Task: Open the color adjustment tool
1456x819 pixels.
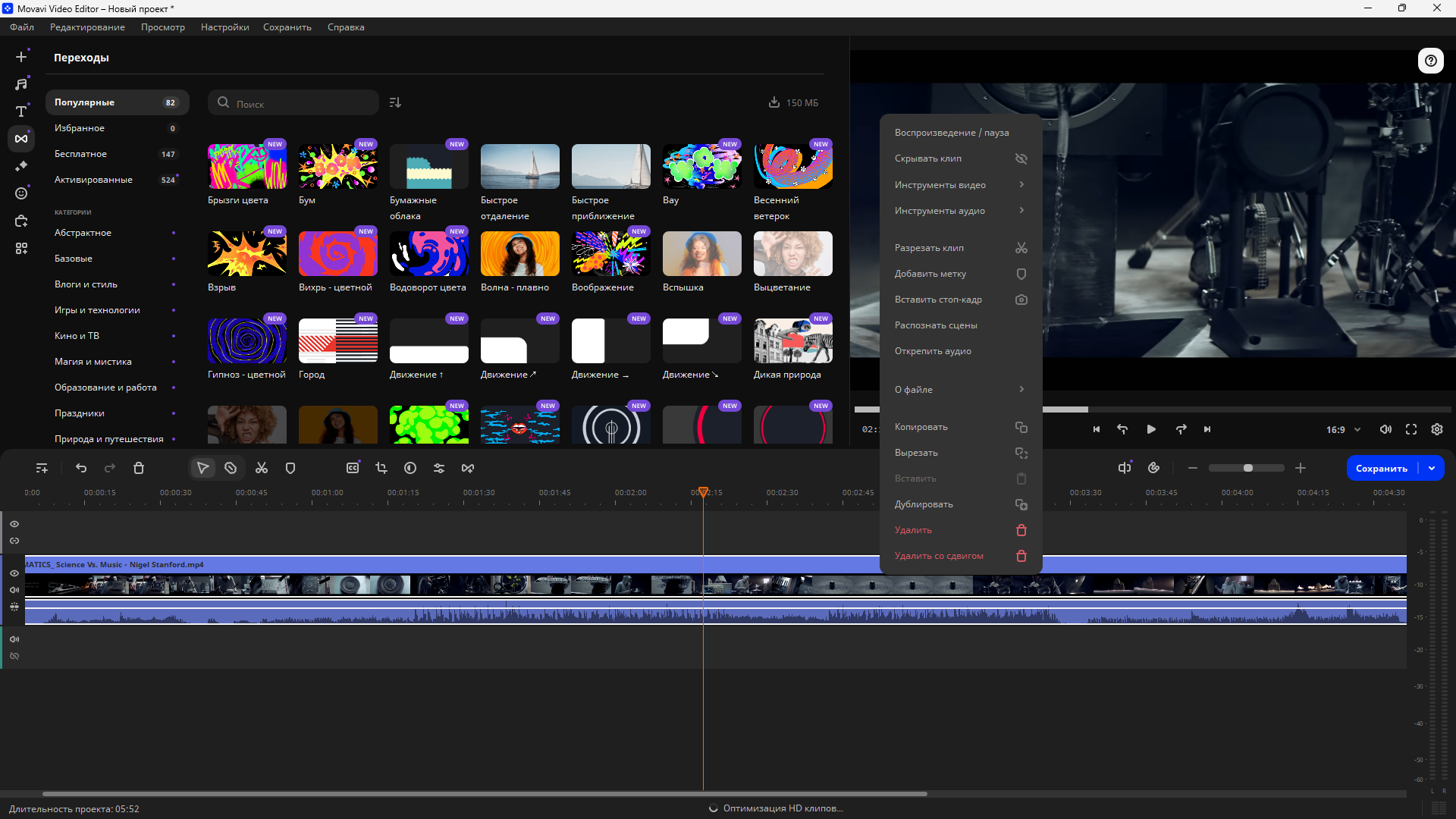Action: [410, 468]
